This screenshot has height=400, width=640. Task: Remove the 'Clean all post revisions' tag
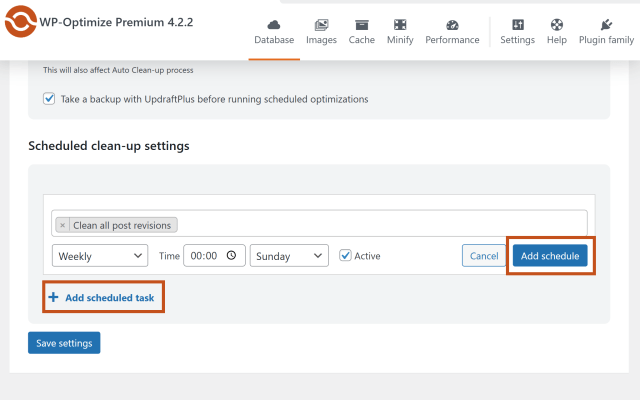coord(62,225)
